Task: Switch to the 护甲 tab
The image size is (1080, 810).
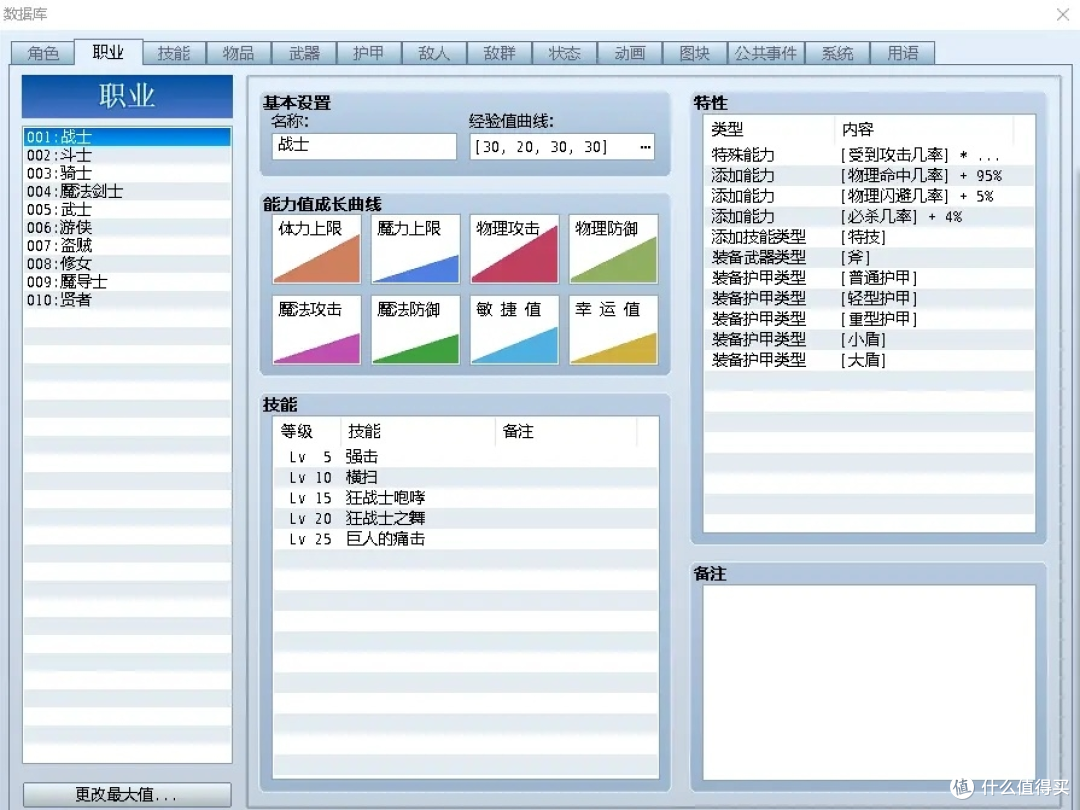Action: point(368,53)
